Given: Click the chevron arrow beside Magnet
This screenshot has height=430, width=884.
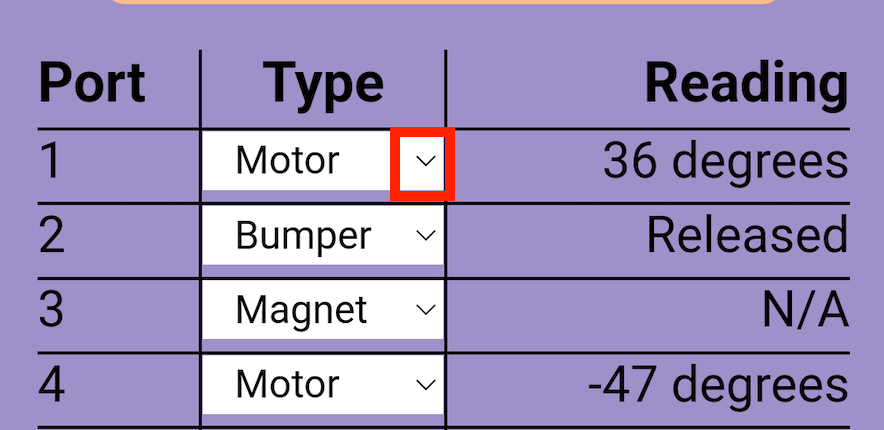Looking at the screenshot, I should pos(426,310).
